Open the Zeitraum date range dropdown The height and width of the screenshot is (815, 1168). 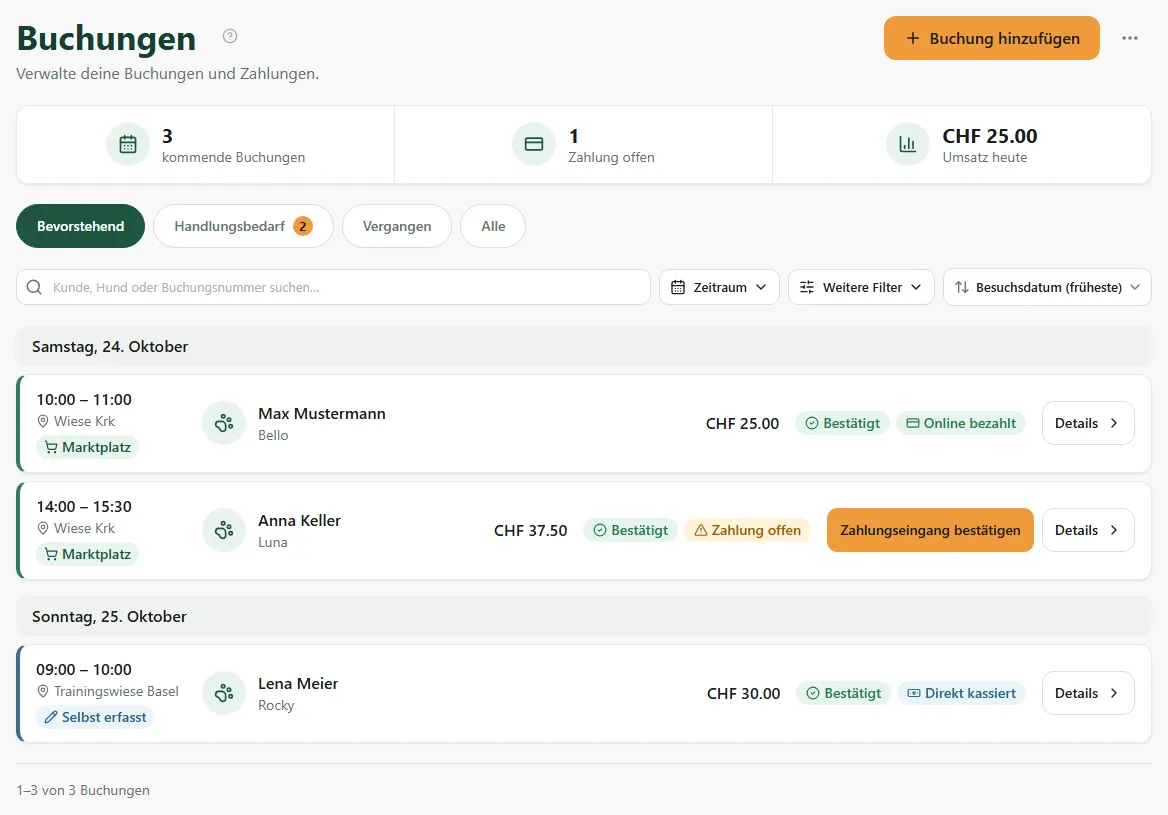coord(719,288)
